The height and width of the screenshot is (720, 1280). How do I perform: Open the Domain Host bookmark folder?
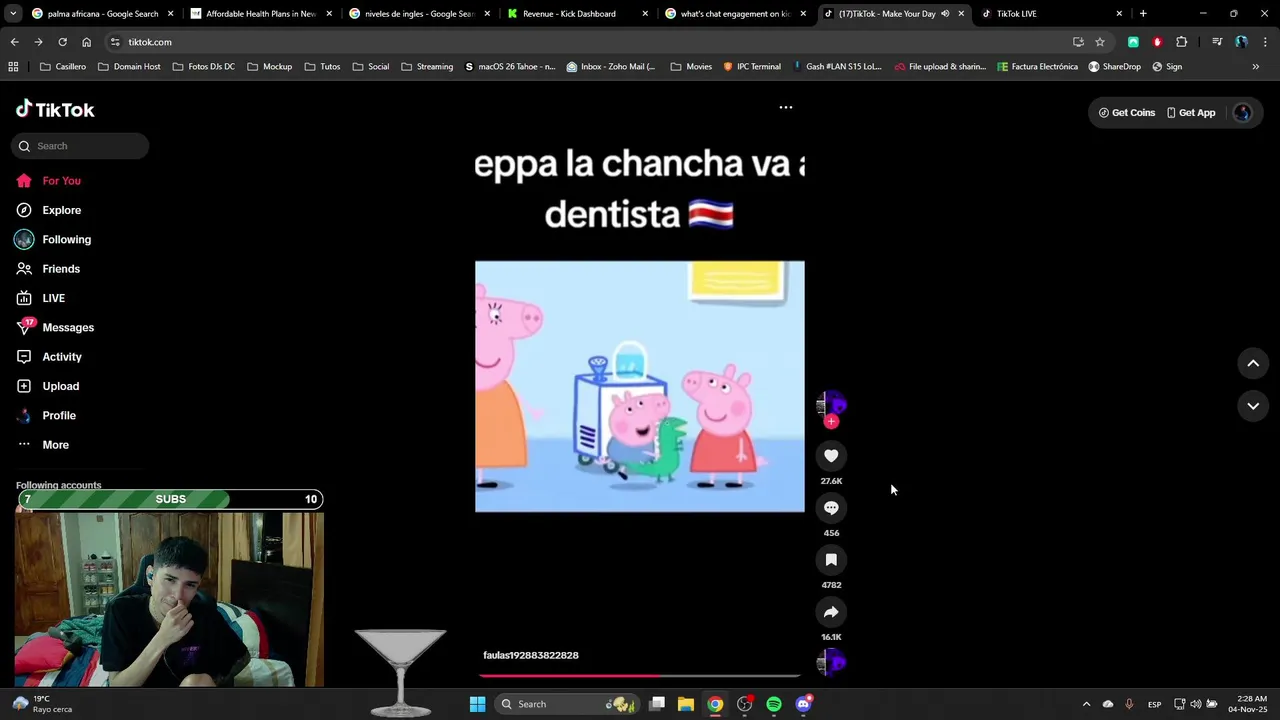(x=130, y=67)
